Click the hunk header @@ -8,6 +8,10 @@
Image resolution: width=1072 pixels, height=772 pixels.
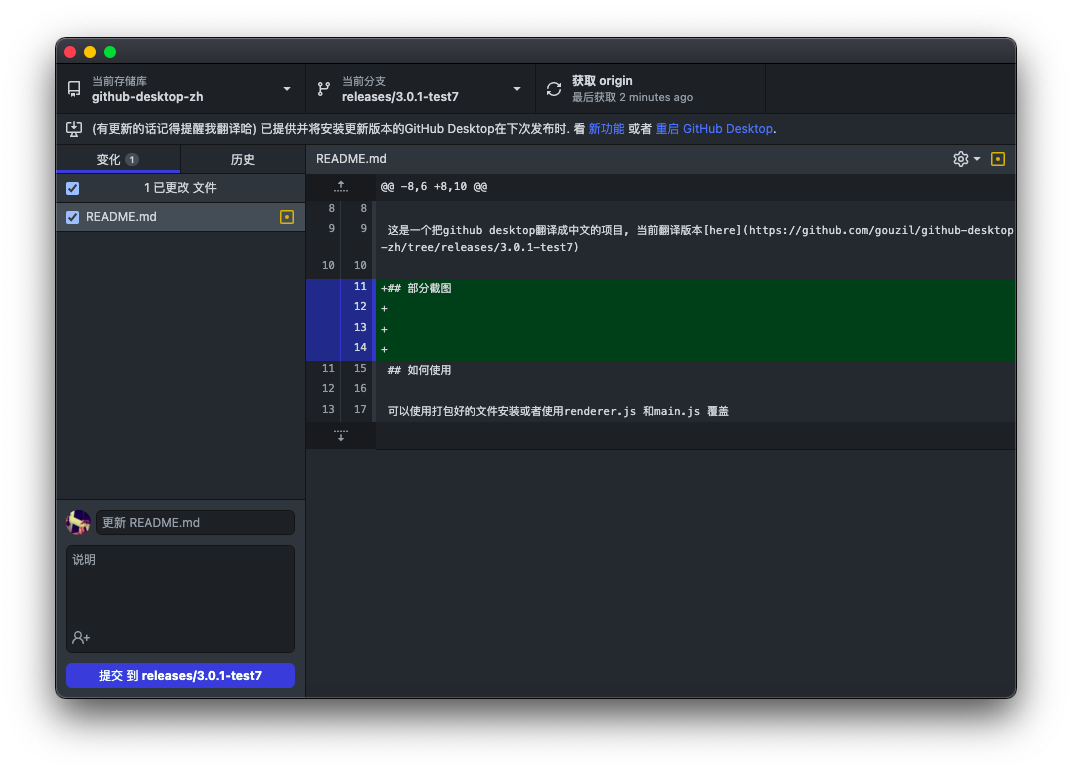(x=434, y=187)
